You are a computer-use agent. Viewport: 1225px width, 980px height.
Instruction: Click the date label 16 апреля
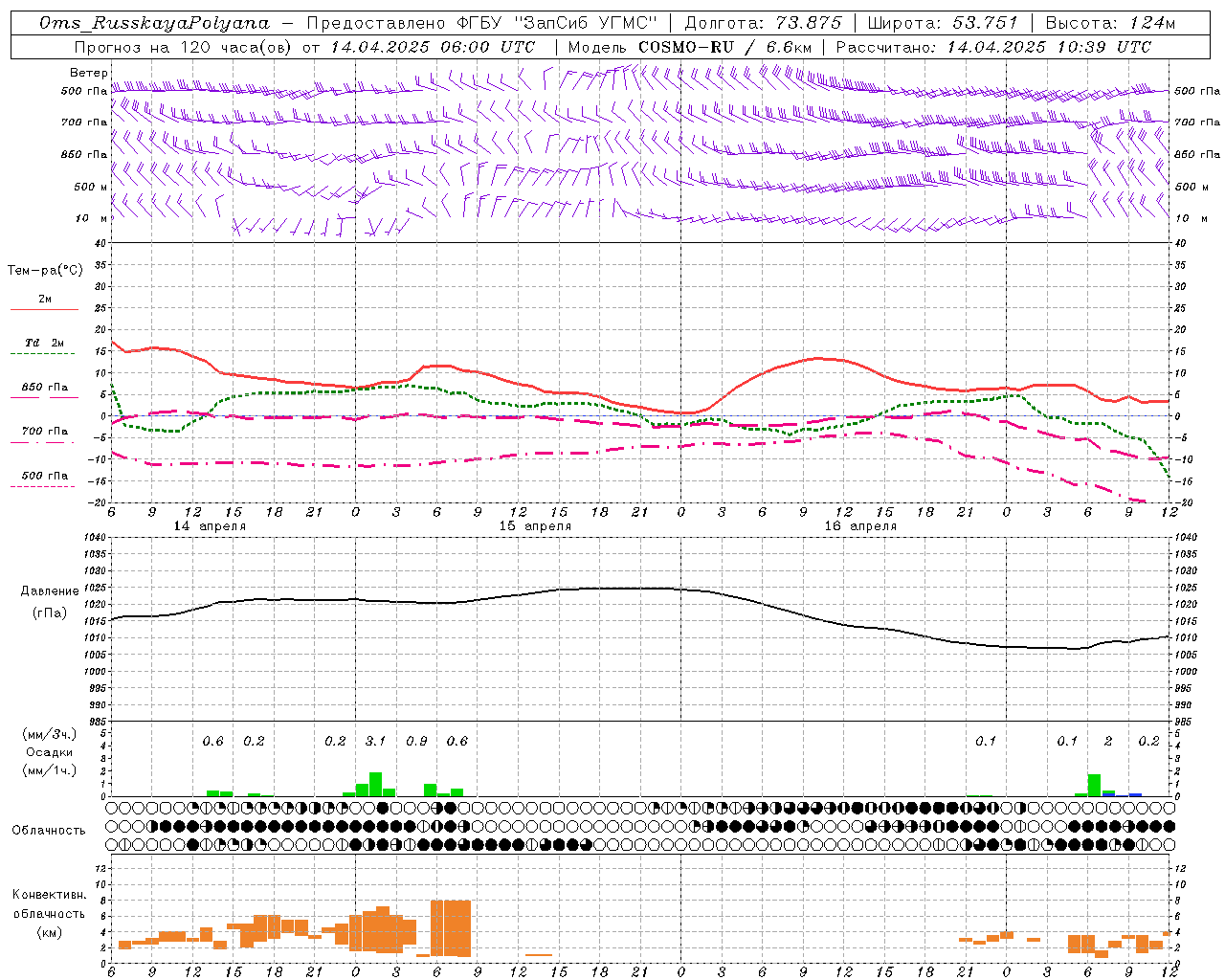[x=860, y=526]
